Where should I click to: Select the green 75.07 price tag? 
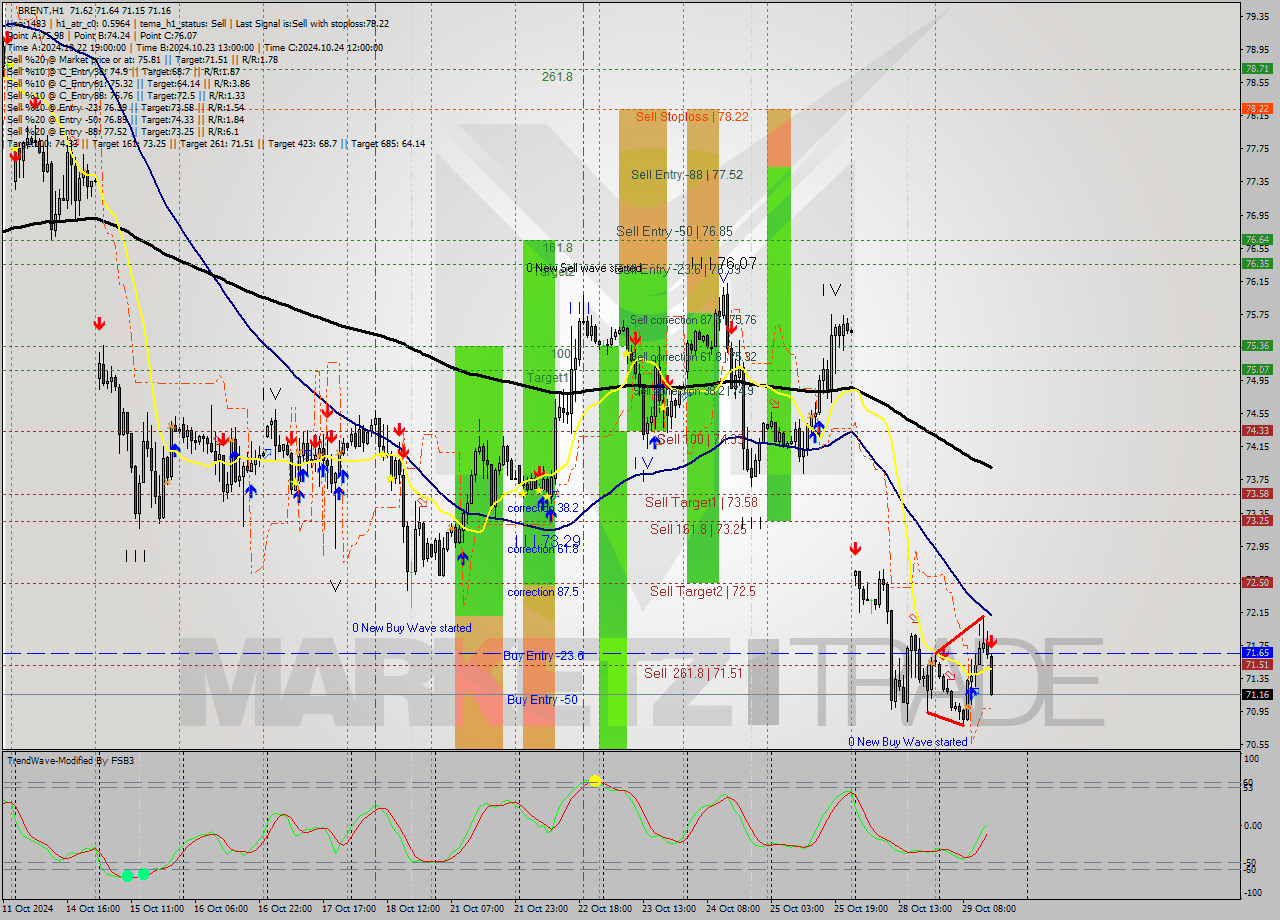1256,369
